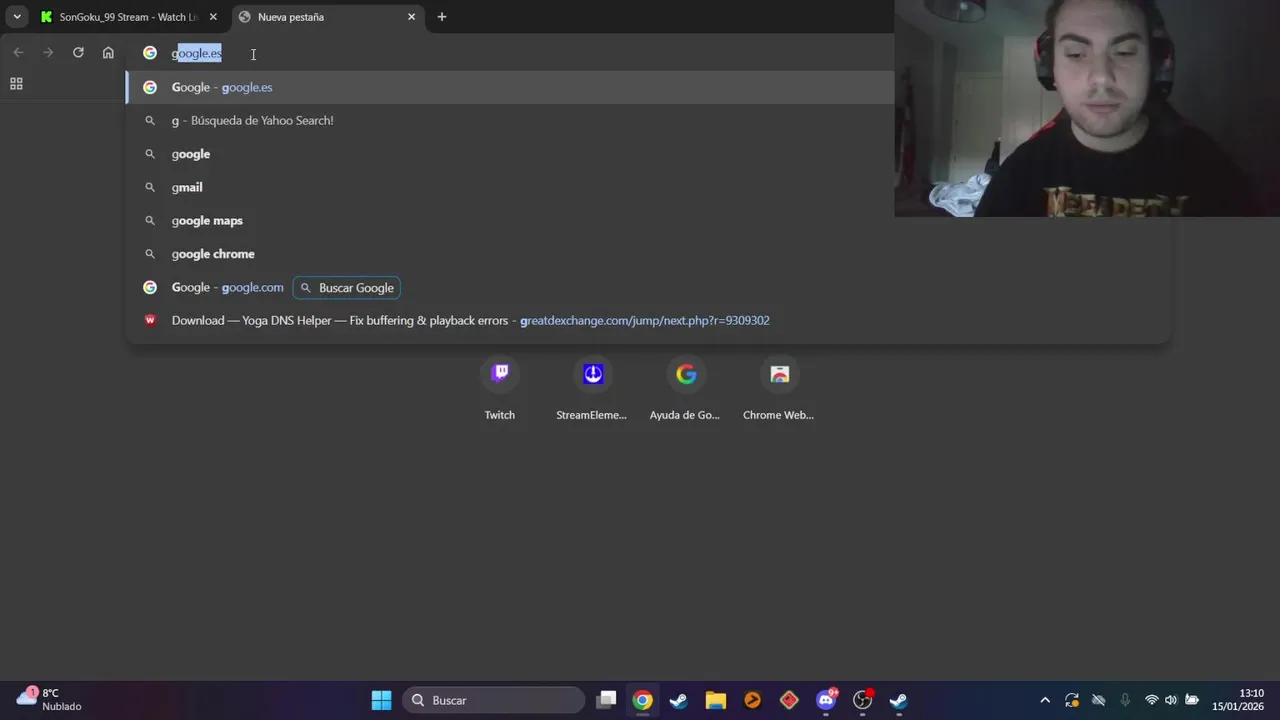
Task: Click the microphone tray icon
Action: click(1125, 700)
